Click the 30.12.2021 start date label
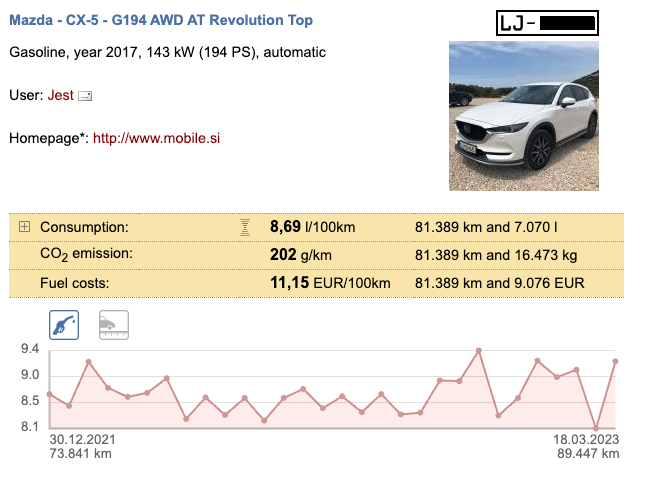The height and width of the screenshot is (480, 651). tap(82, 439)
